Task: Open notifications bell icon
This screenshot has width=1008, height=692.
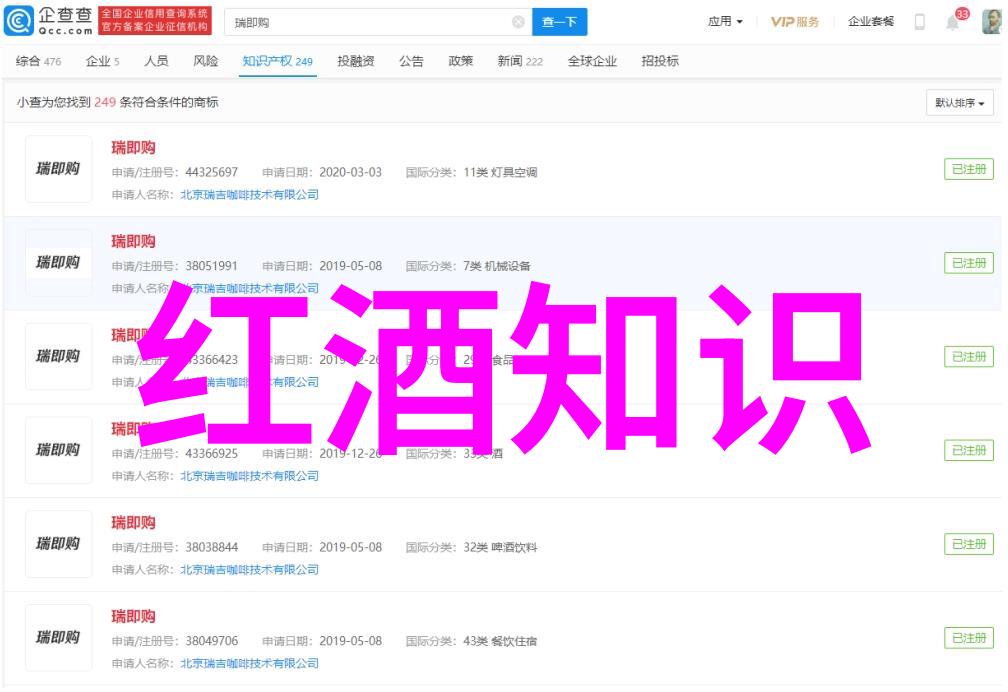Action: [x=953, y=23]
